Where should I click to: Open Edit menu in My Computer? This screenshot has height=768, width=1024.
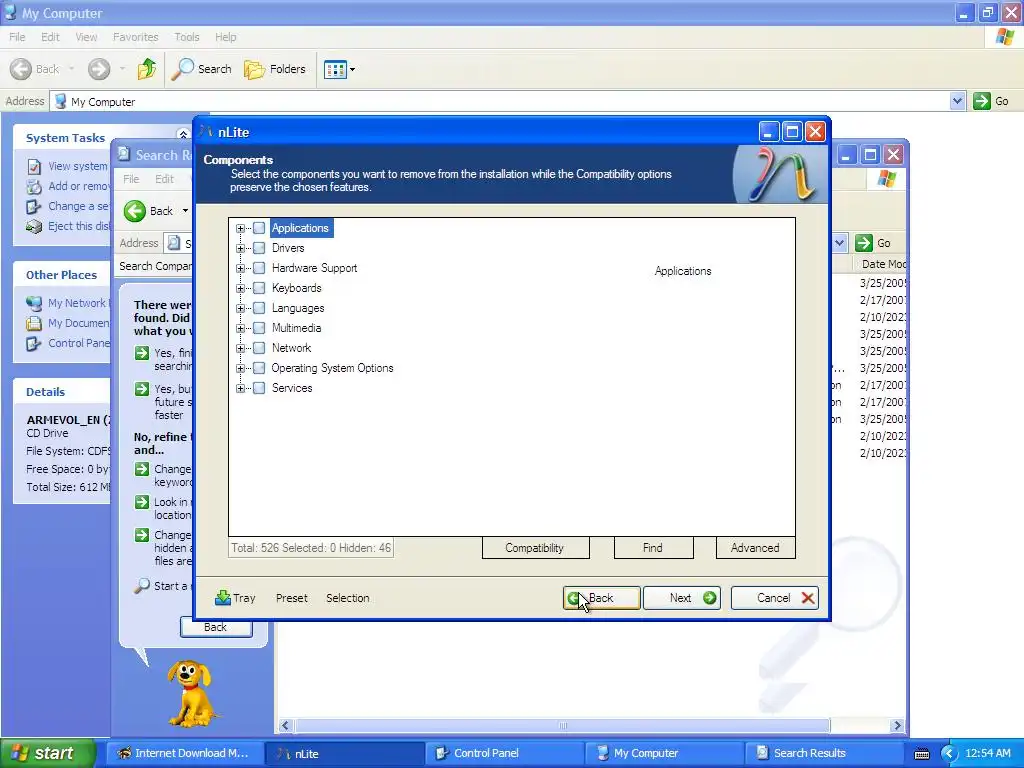tap(50, 37)
